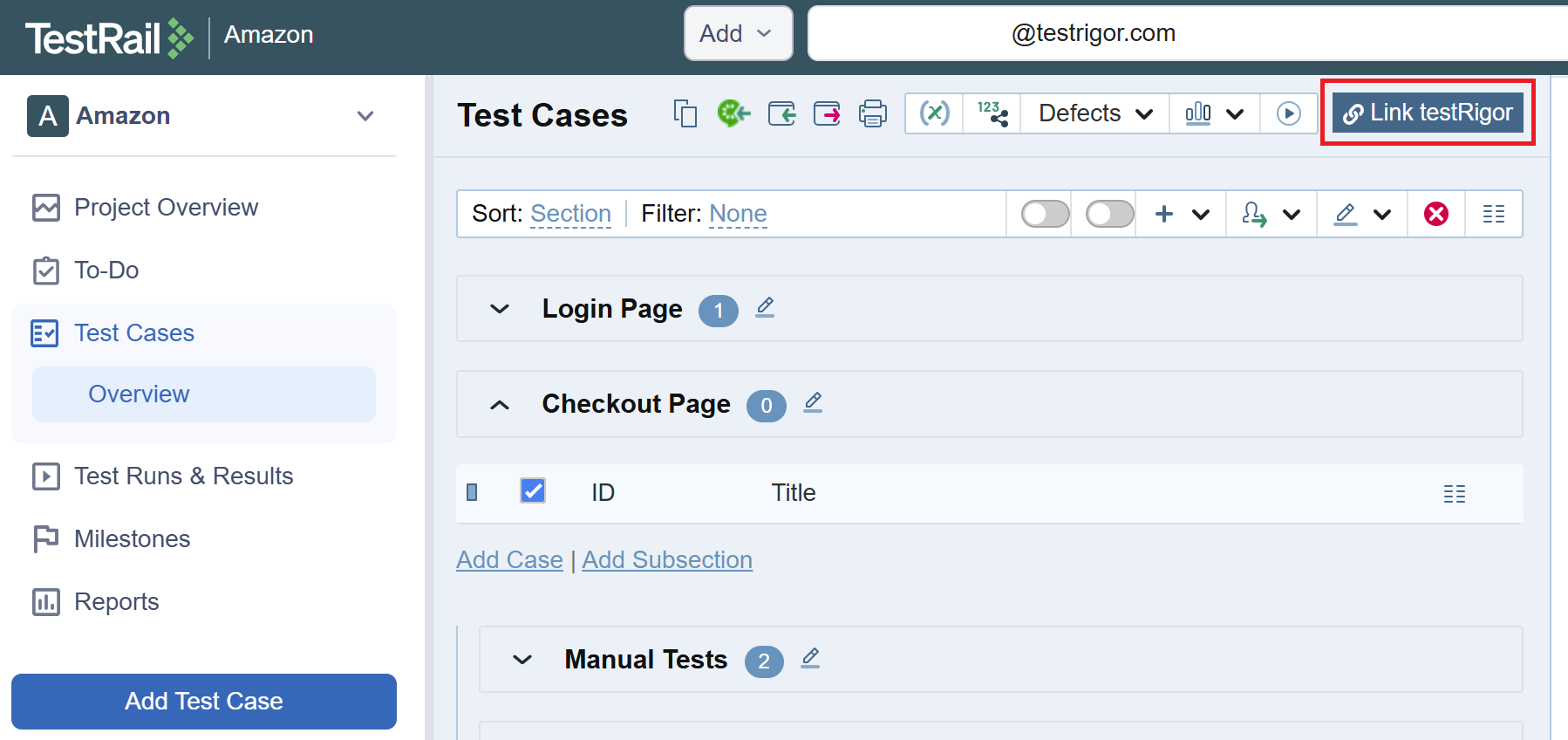Open Milestones in the sidebar
This screenshot has width=1568, height=740.
[132, 539]
